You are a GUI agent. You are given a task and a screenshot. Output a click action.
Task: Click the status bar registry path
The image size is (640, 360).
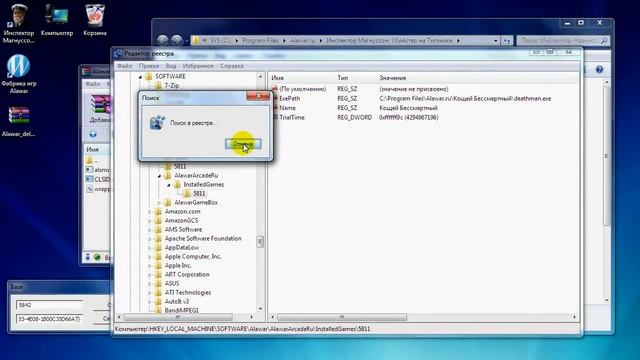coord(242,329)
